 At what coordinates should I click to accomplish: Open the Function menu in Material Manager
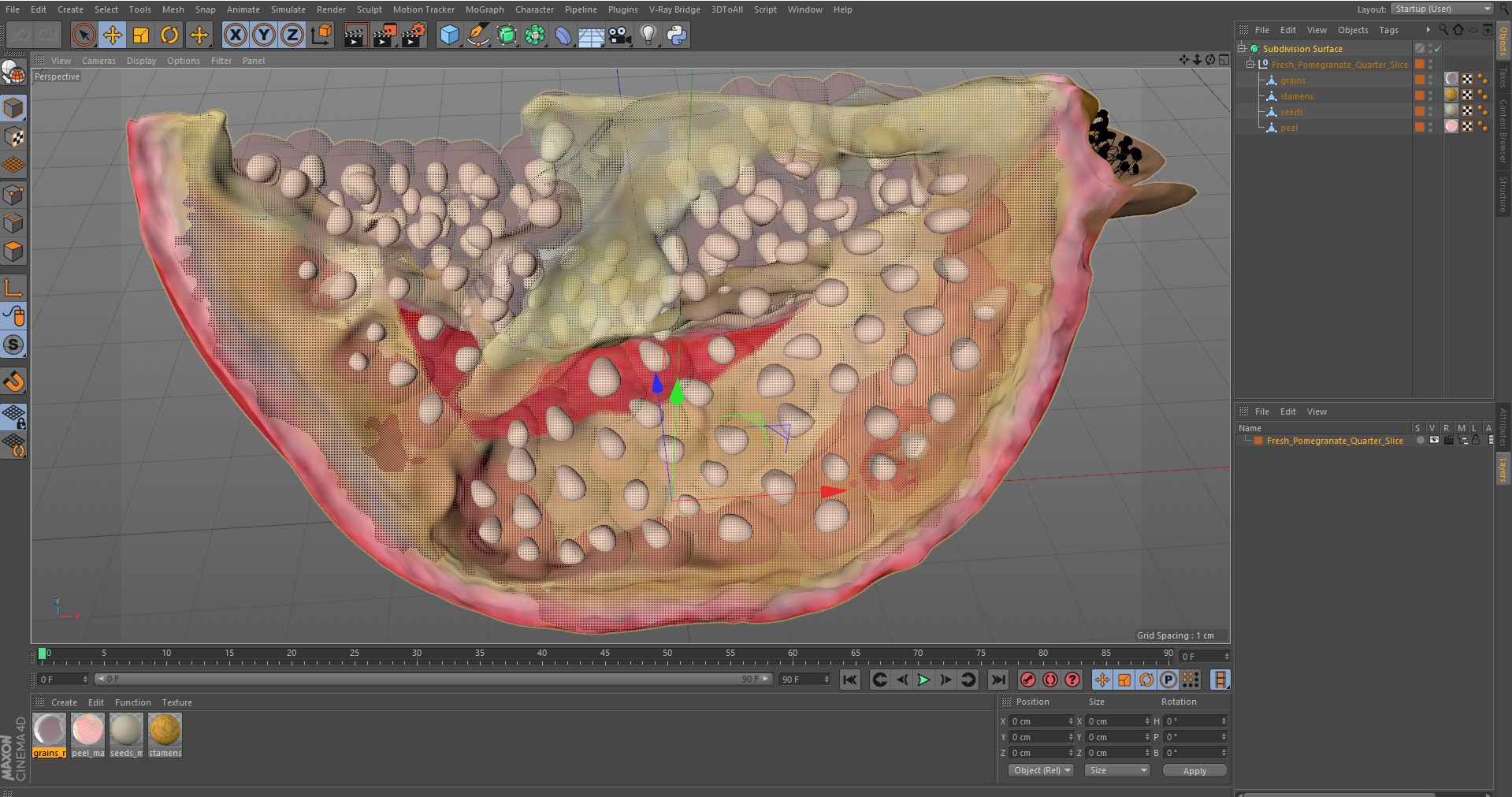point(132,702)
